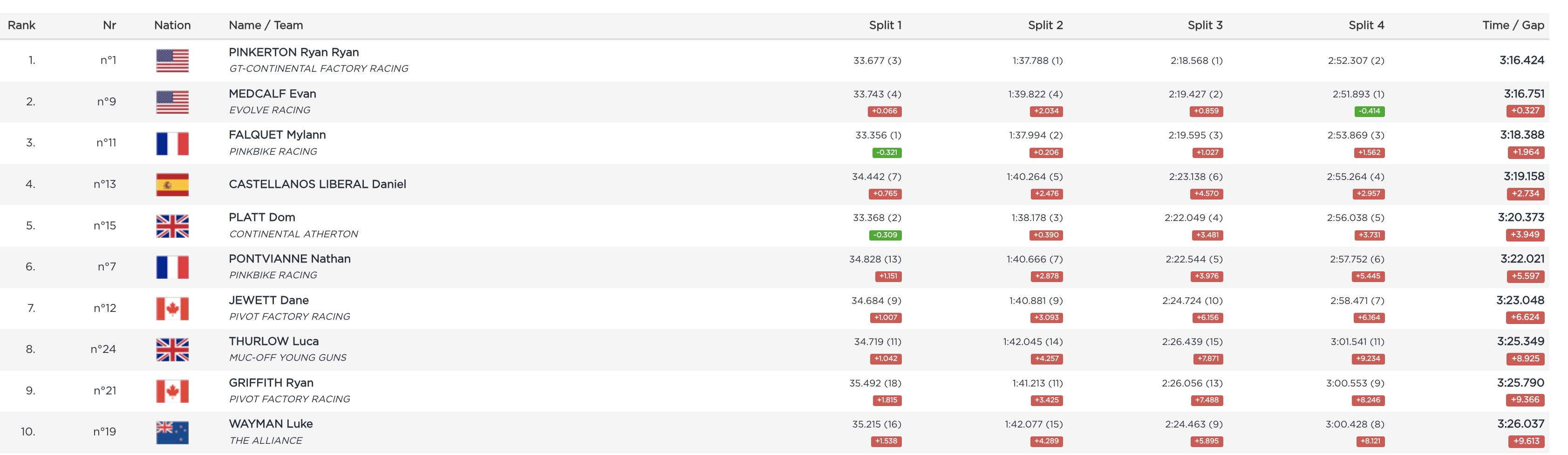
Task: Click the winning time 3:16.424
Action: click(x=1521, y=60)
